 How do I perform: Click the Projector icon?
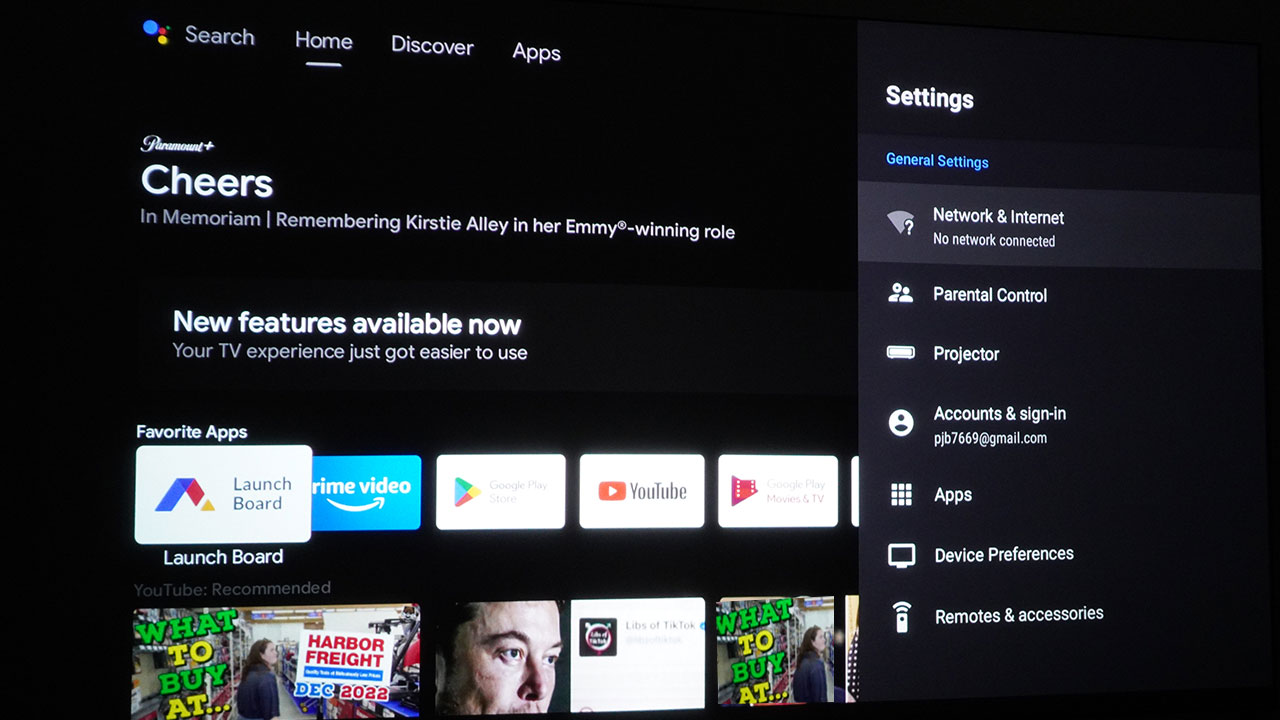(x=901, y=353)
